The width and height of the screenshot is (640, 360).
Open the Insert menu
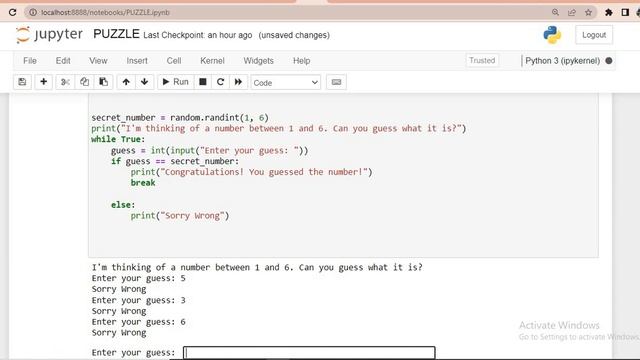click(137, 61)
